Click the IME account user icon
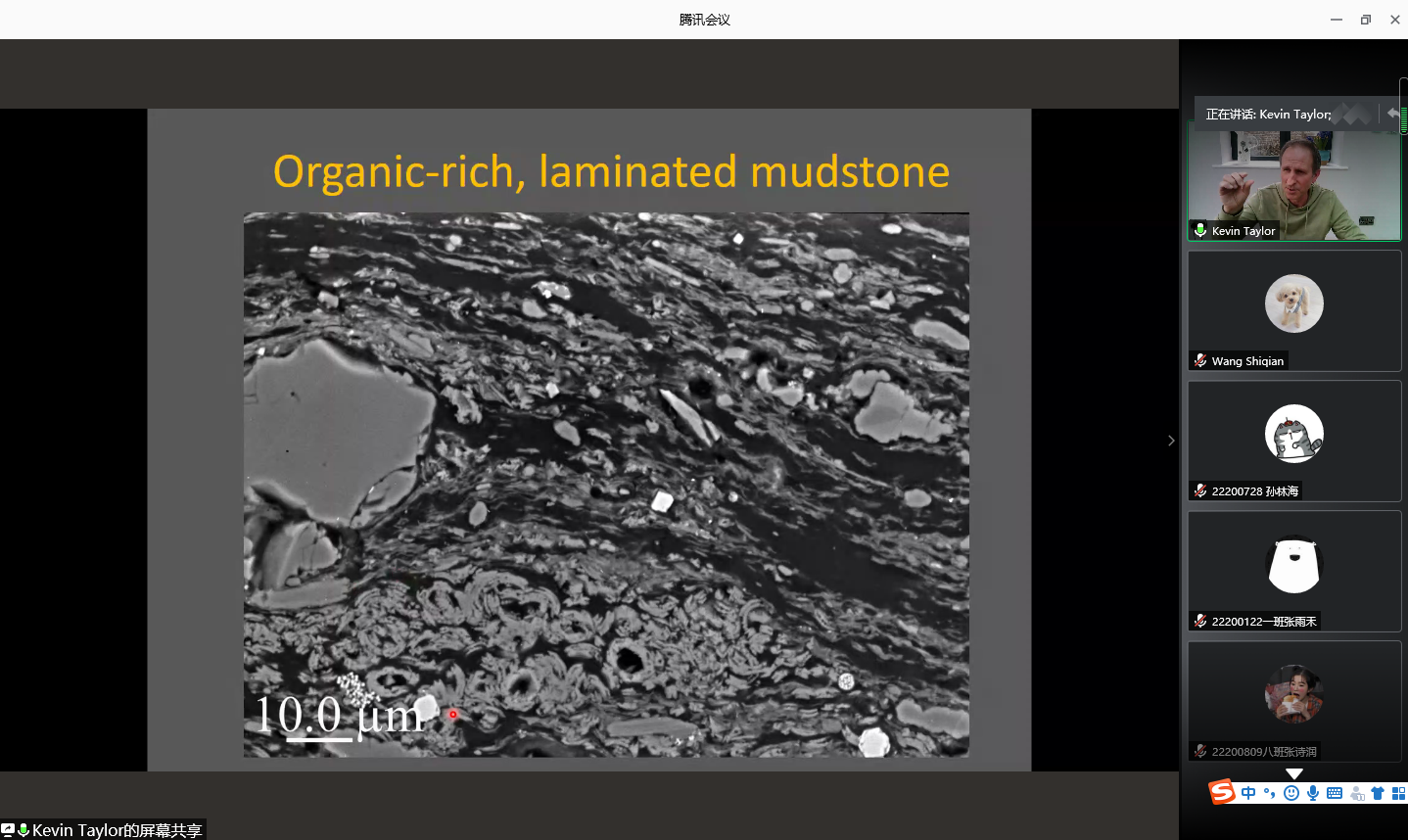 pyautogui.click(x=1357, y=793)
